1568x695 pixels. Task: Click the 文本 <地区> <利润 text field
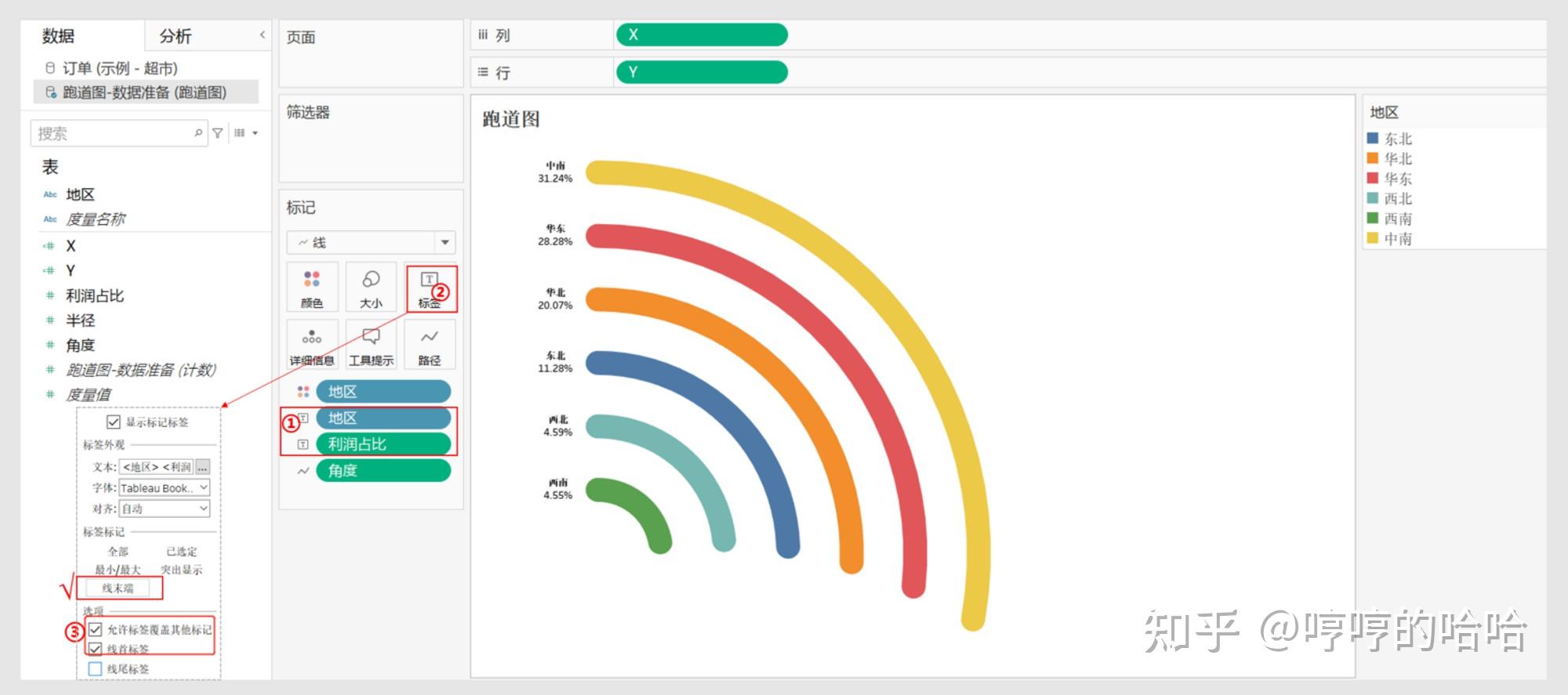156,467
